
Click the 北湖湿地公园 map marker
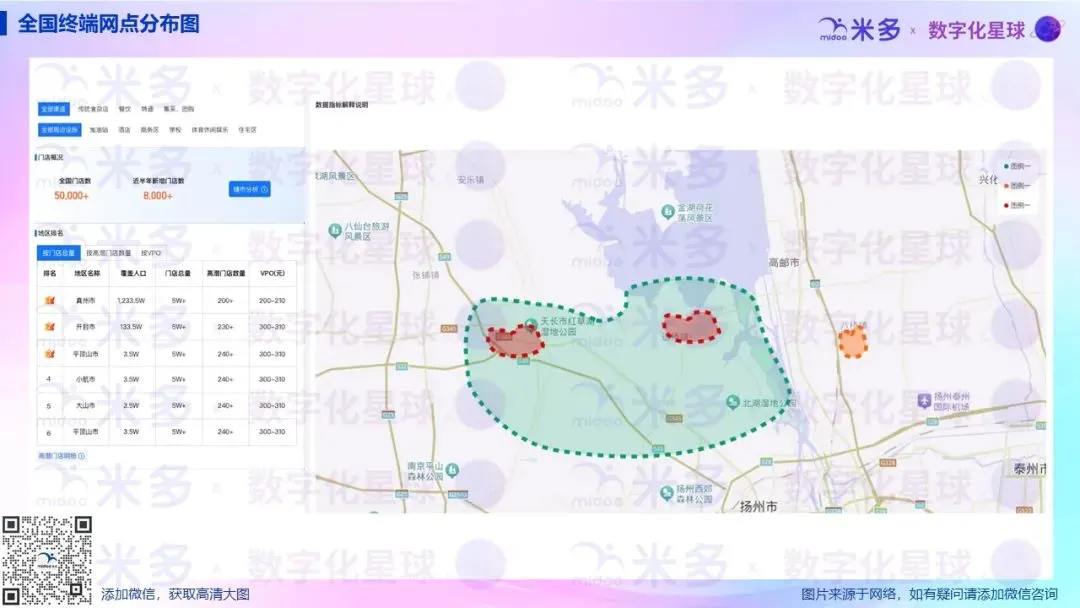pos(733,402)
